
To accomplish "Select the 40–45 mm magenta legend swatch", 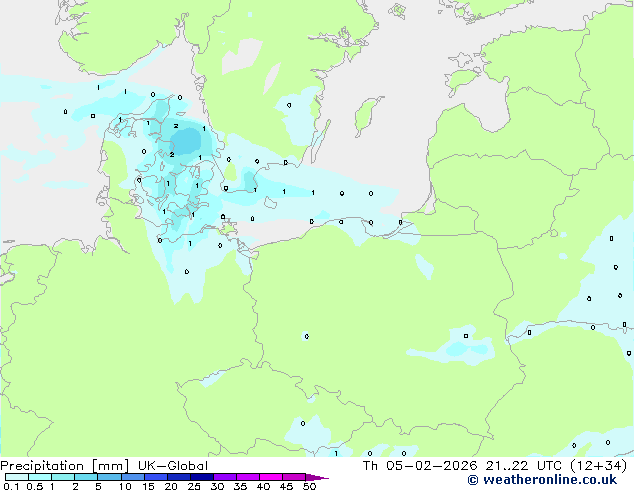I will 271,477.
